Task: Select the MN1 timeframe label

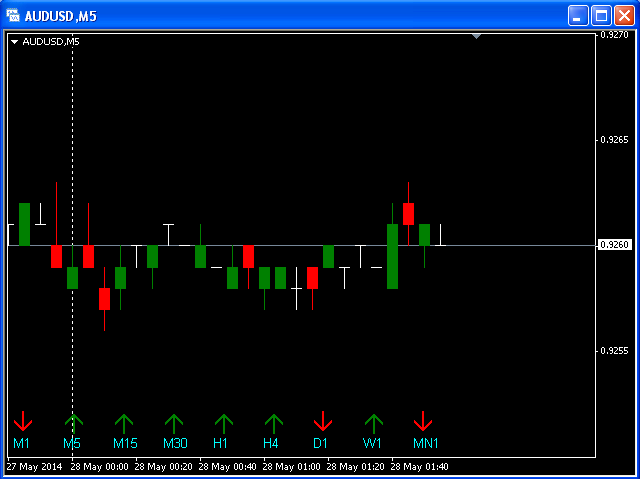Action: pyautogui.click(x=426, y=443)
